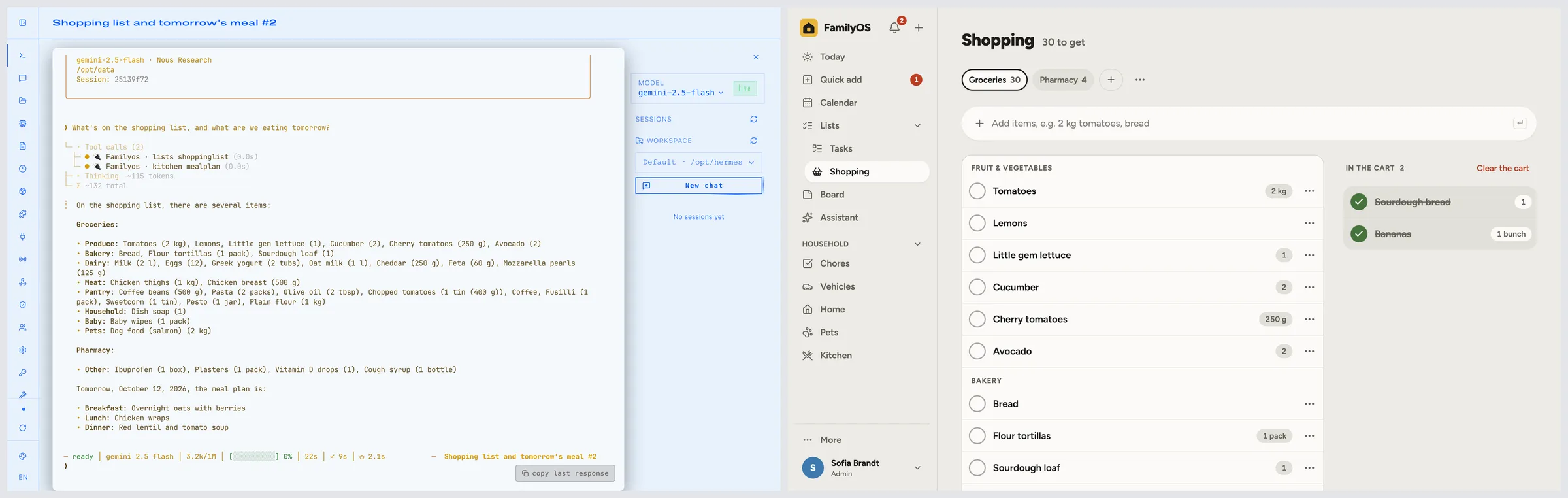Refresh the SESSIONS list
This screenshot has height=498, width=1568.
pos(754,119)
